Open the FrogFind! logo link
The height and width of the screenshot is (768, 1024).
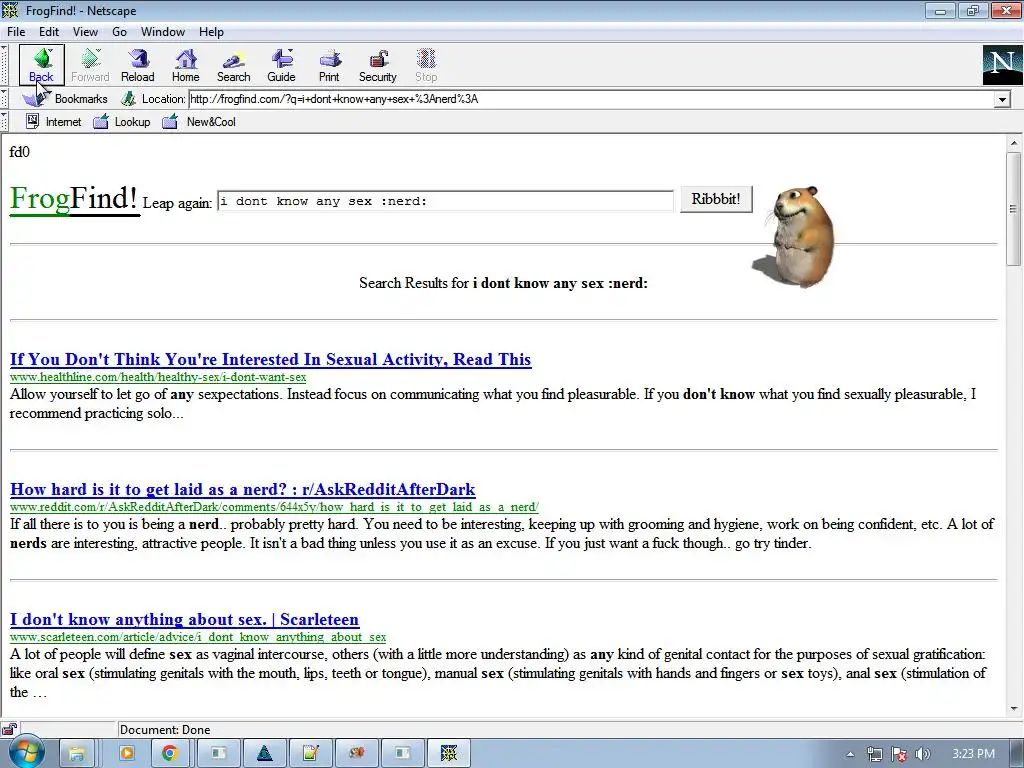[x=74, y=199]
